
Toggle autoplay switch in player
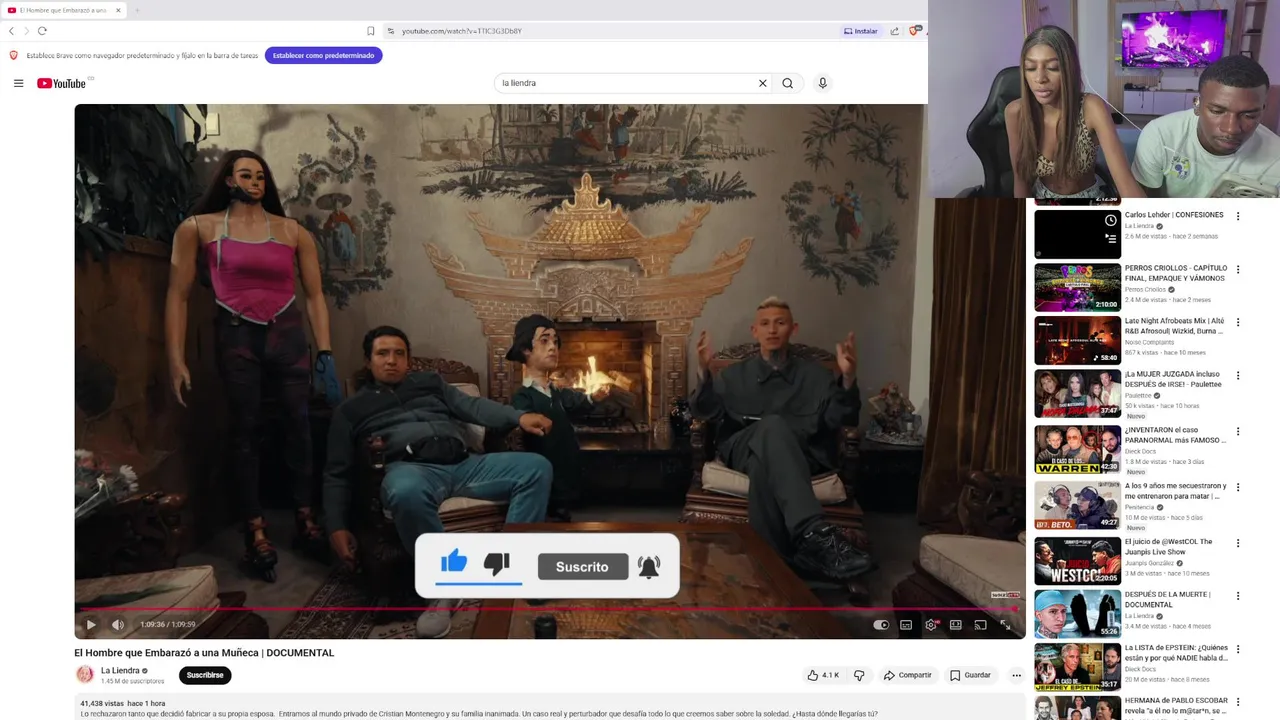pyautogui.click(x=881, y=625)
